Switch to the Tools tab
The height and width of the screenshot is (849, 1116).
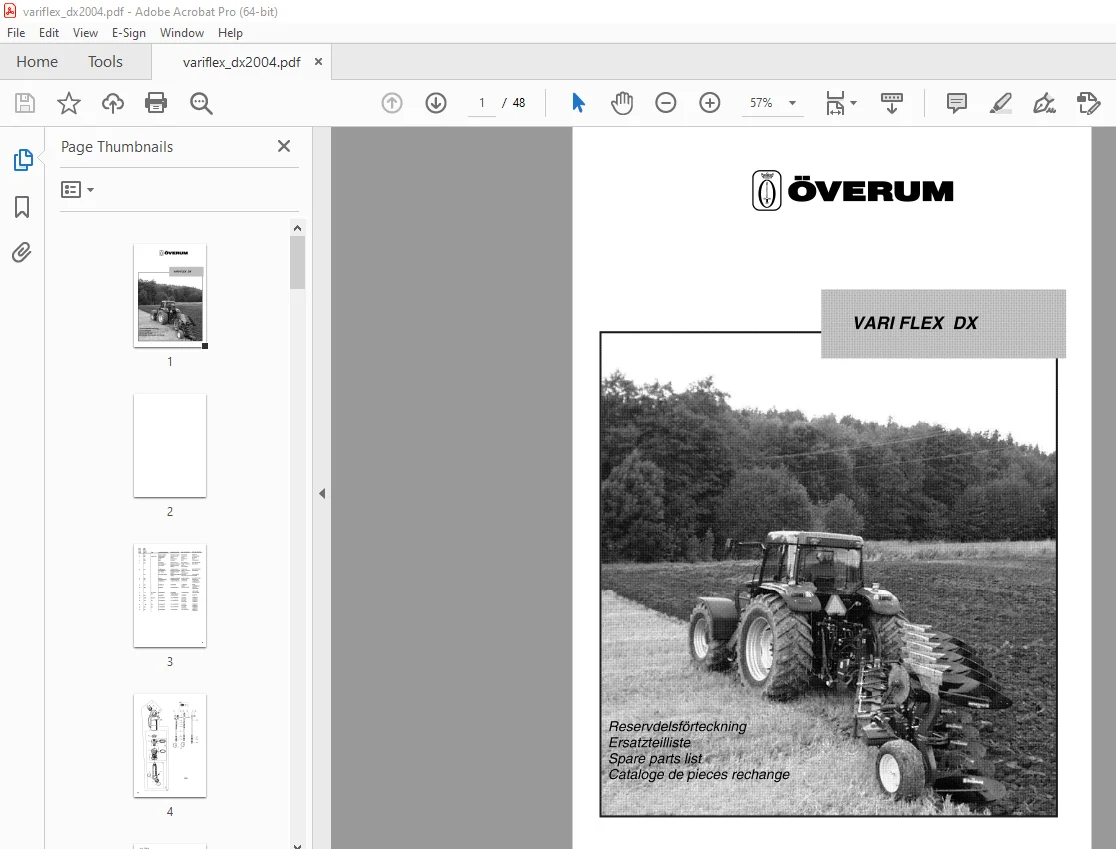tap(105, 62)
